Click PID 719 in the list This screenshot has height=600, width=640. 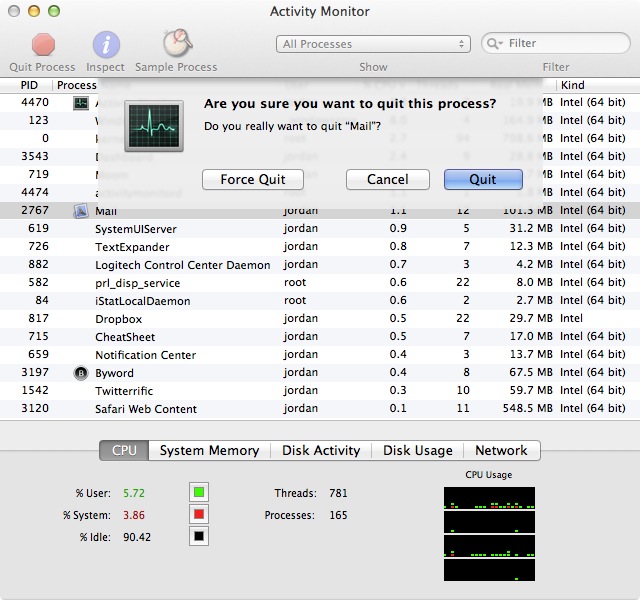39,174
